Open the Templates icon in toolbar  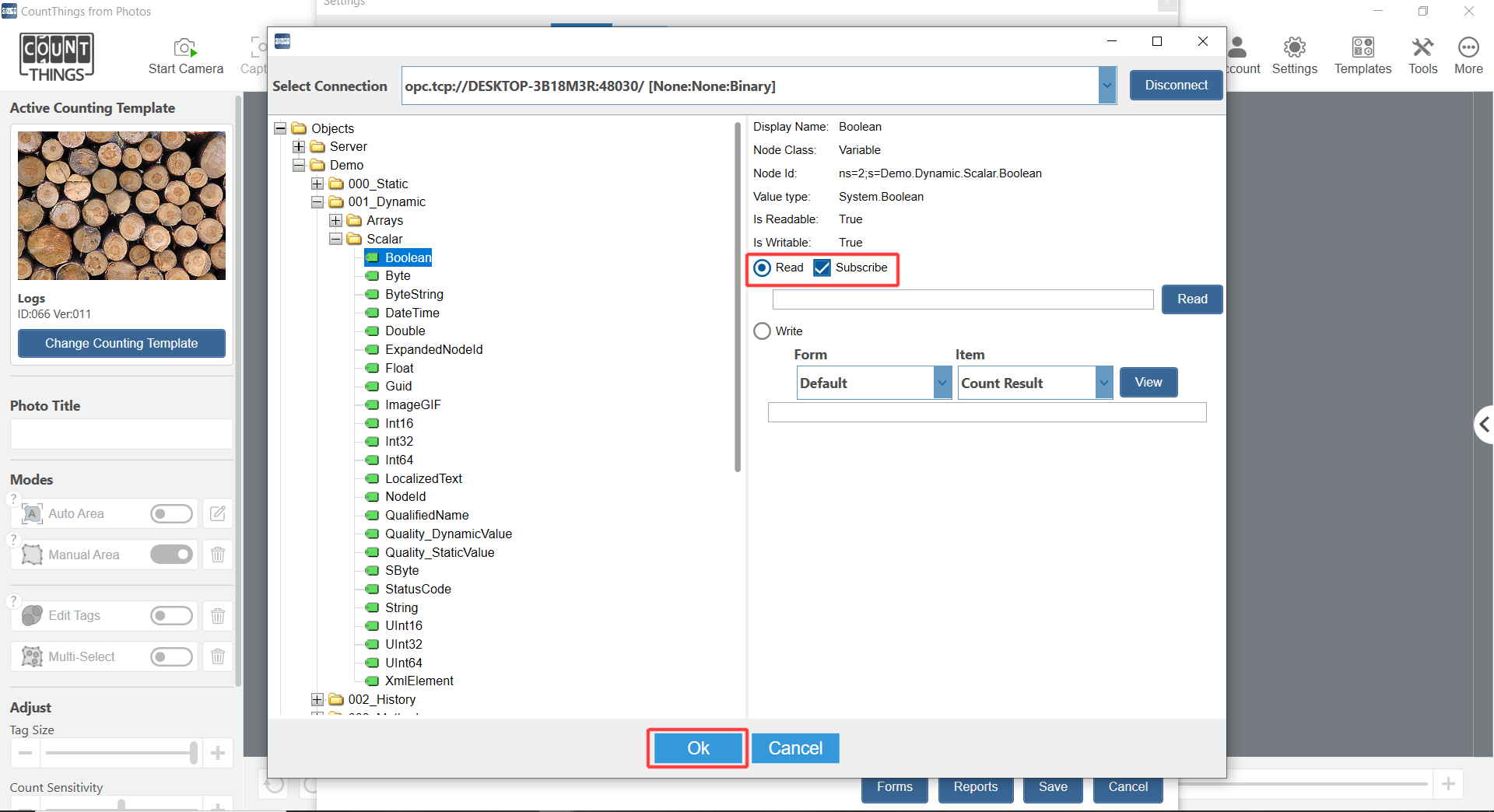(x=1362, y=48)
